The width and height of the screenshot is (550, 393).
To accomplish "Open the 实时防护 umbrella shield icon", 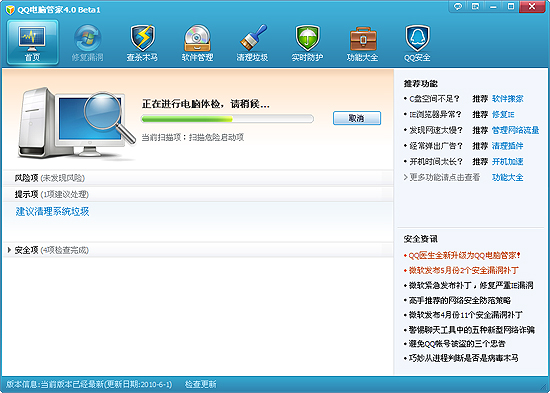I will point(307,42).
